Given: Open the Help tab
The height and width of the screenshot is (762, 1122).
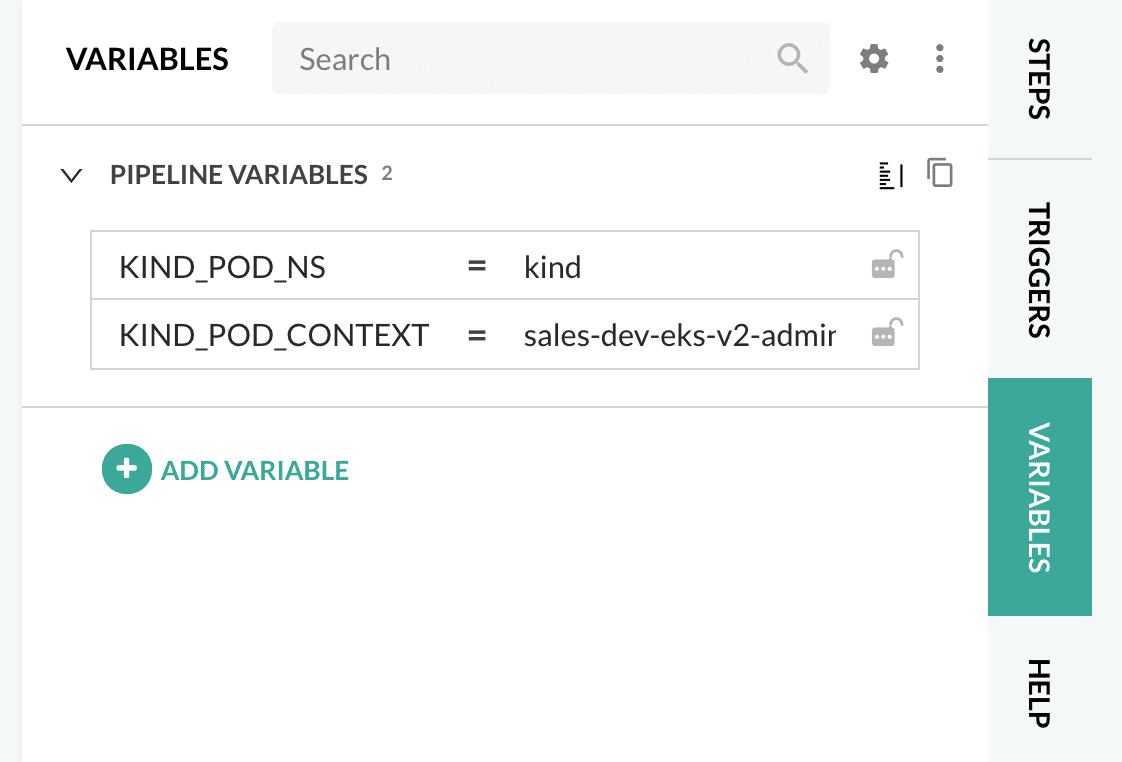Looking at the screenshot, I should (1039, 692).
